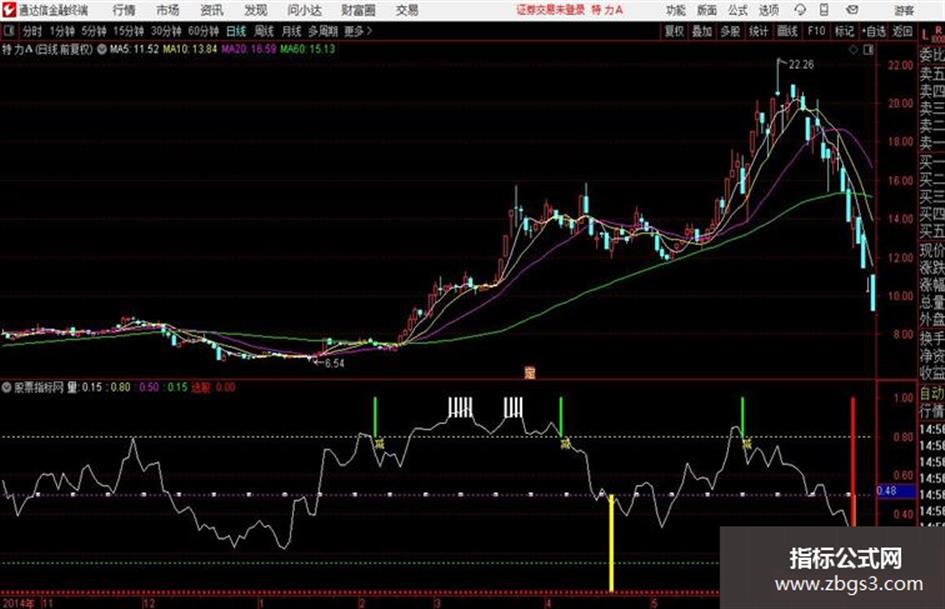Select the 多周期 multi-period tab
Image resolution: width=945 pixels, height=609 pixels.
(323, 31)
